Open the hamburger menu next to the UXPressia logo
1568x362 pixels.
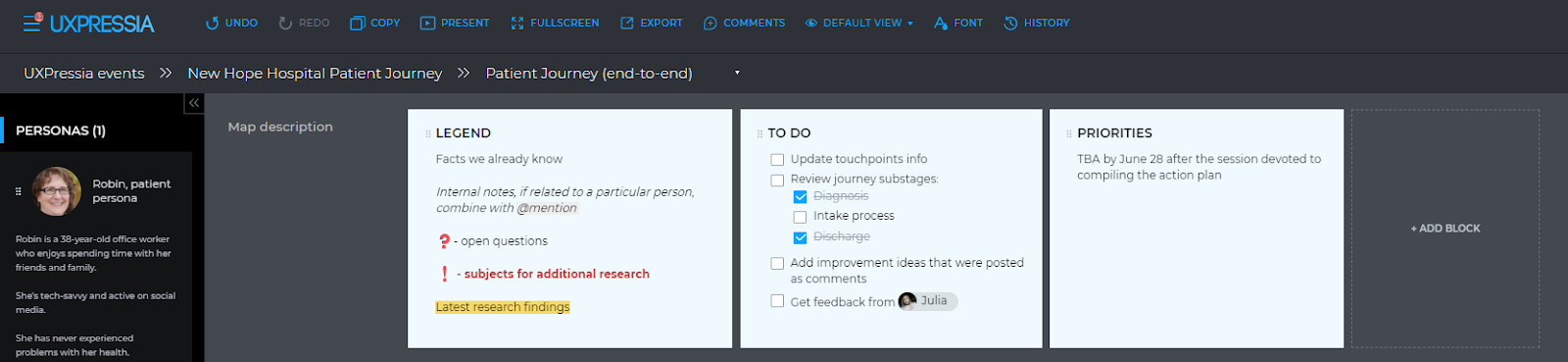tap(31, 23)
